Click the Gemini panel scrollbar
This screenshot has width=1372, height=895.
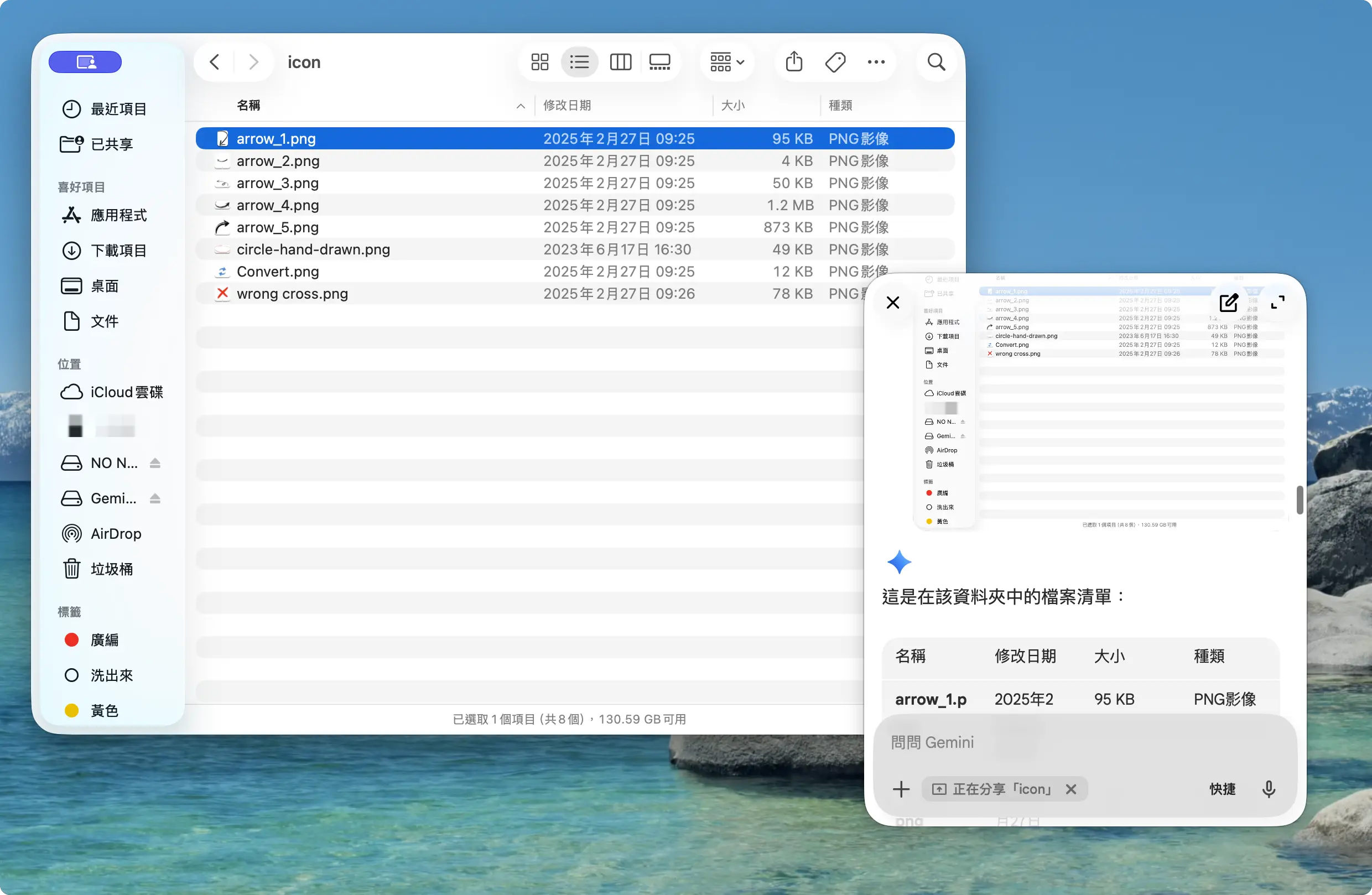[x=1300, y=499]
